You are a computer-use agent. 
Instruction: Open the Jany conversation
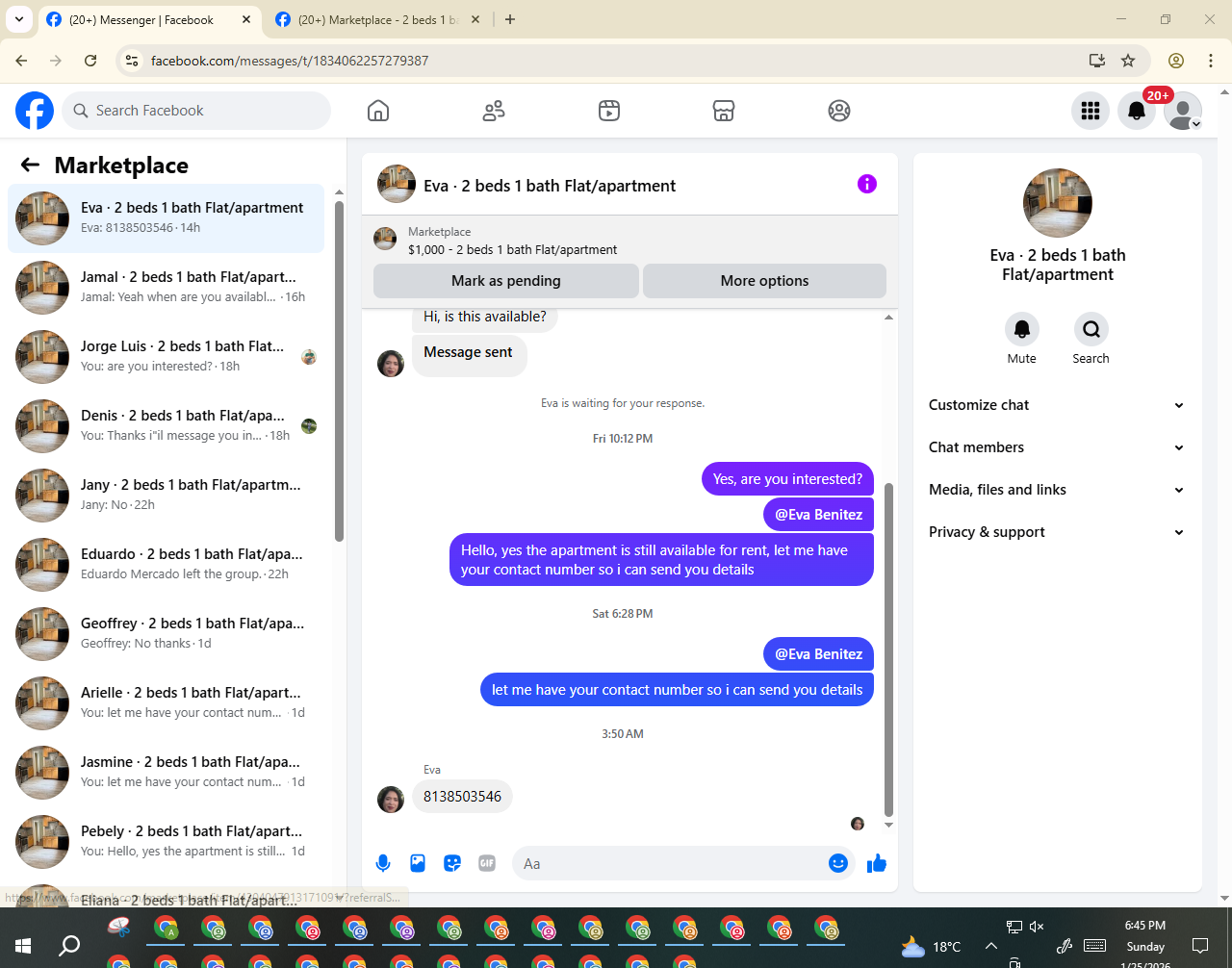pyautogui.click(x=167, y=496)
